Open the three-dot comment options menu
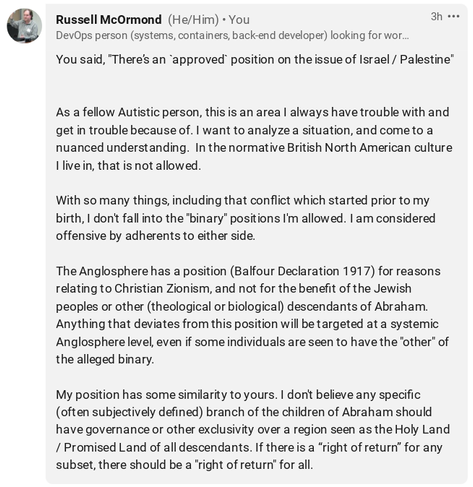 coord(453,16)
